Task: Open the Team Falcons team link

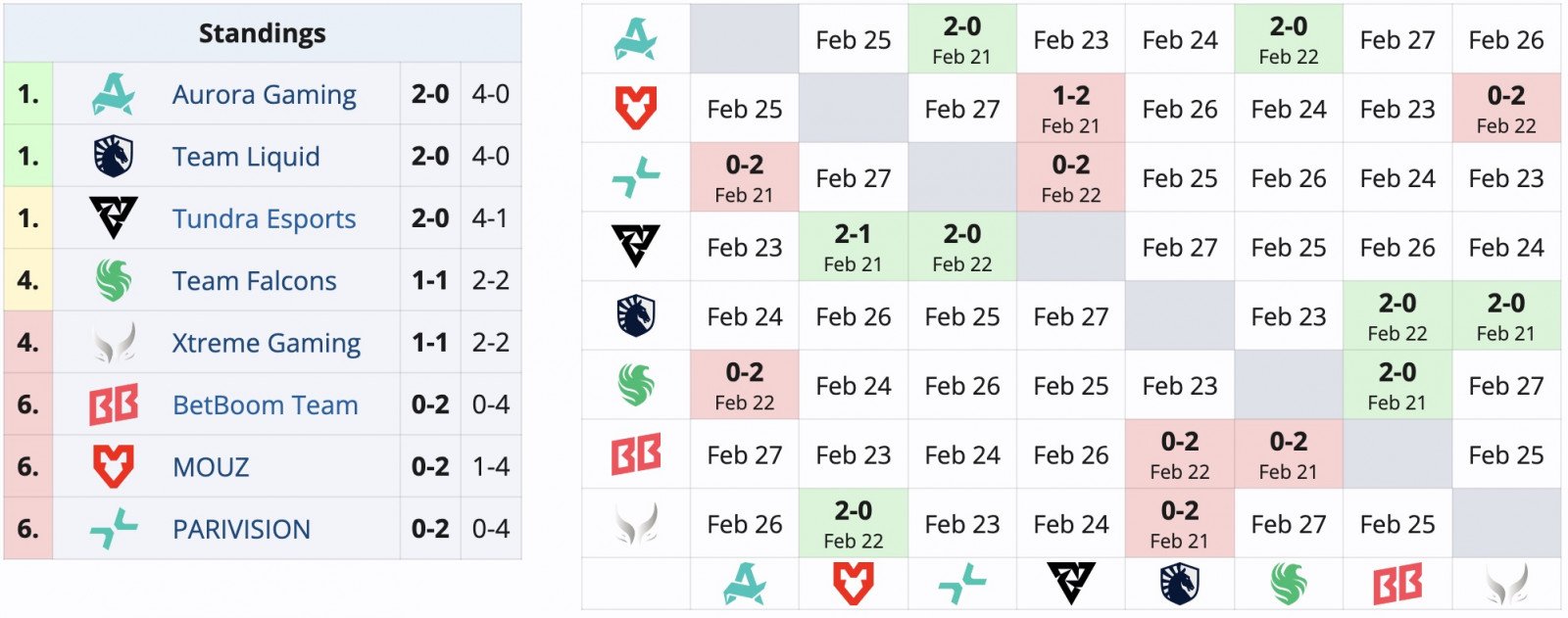Action: point(254,281)
